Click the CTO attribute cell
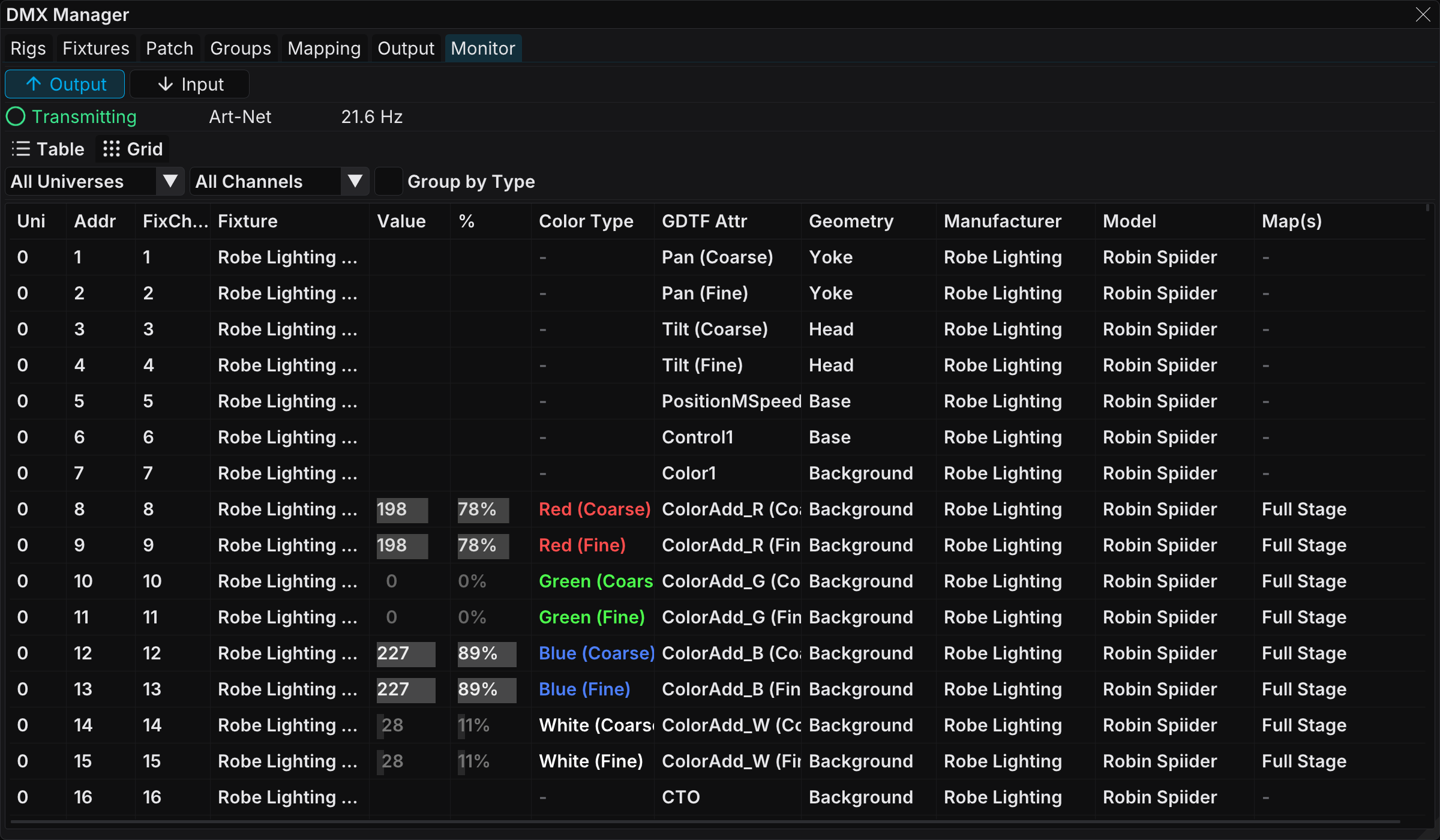Screen dimensions: 1440x840 (681, 797)
